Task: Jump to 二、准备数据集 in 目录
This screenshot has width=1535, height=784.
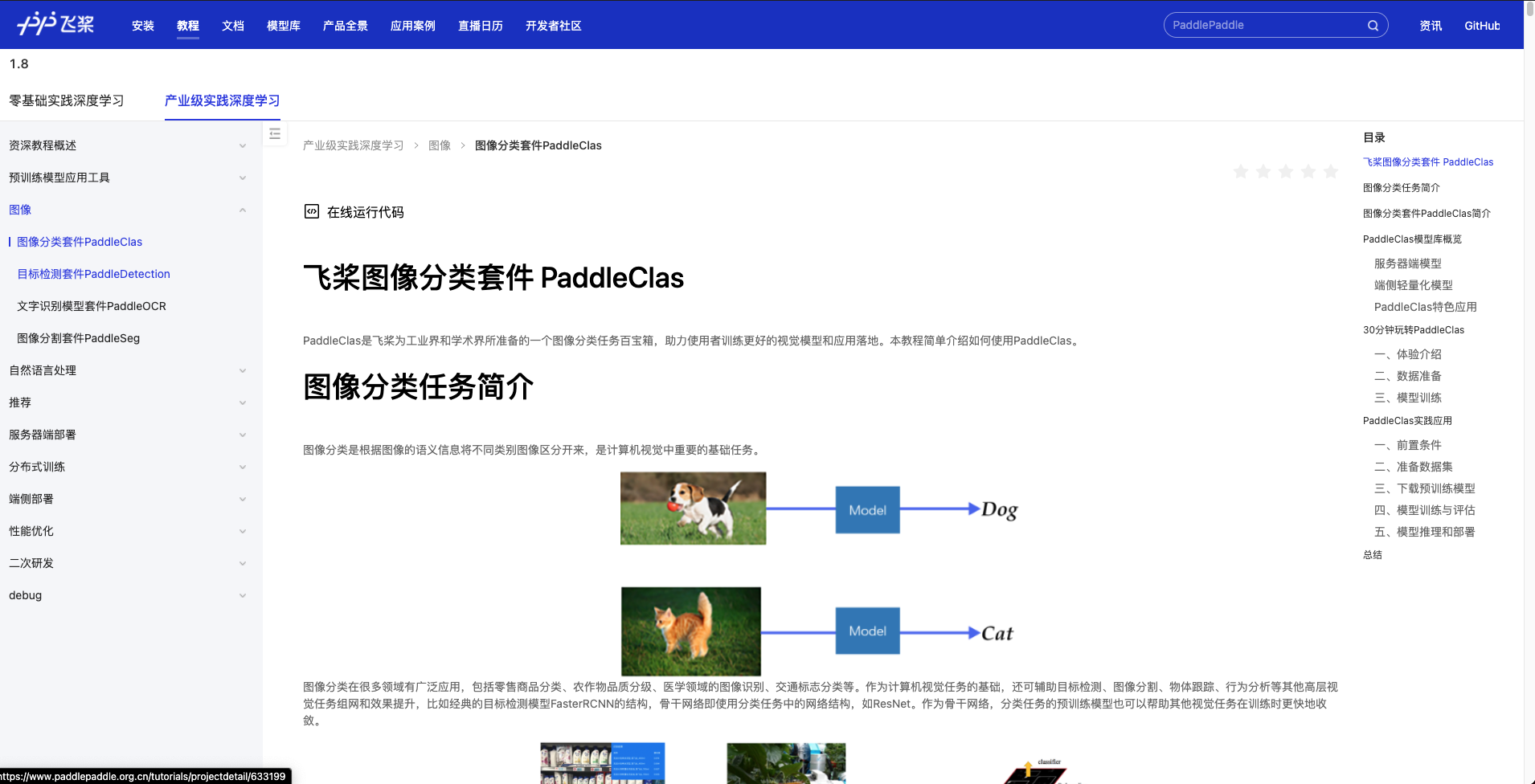Action: (x=1414, y=467)
